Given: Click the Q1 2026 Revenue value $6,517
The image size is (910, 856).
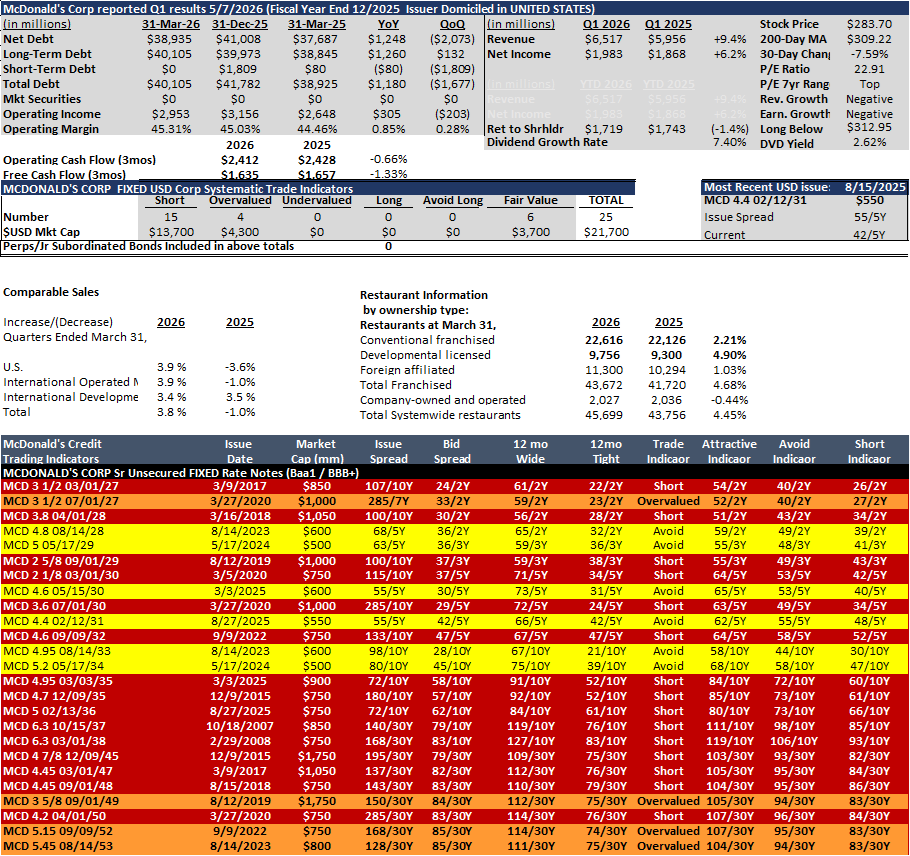Looking at the screenshot, I should (x=604, y=39).
